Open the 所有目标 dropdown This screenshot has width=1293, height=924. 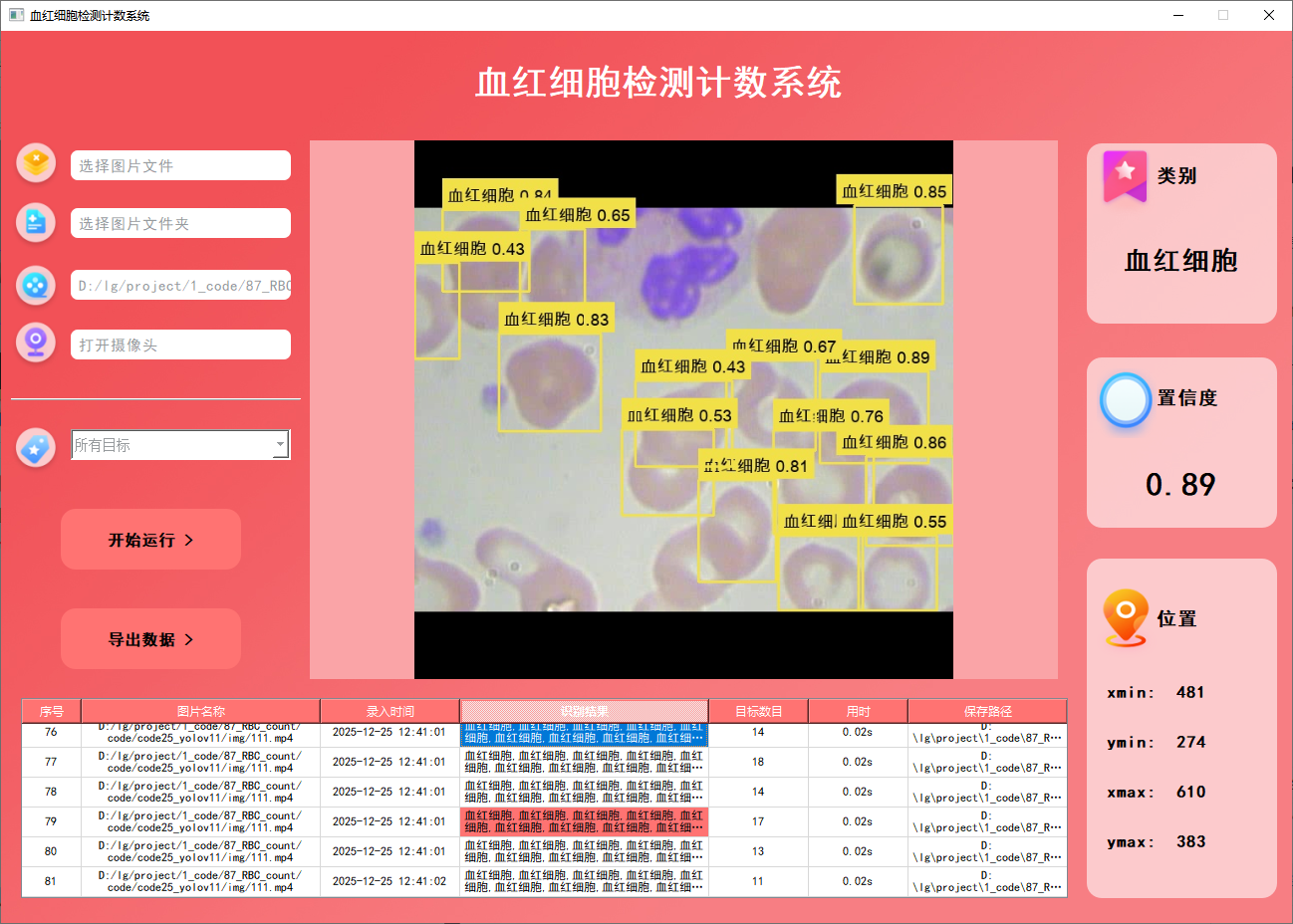click(x=180, y=445)
